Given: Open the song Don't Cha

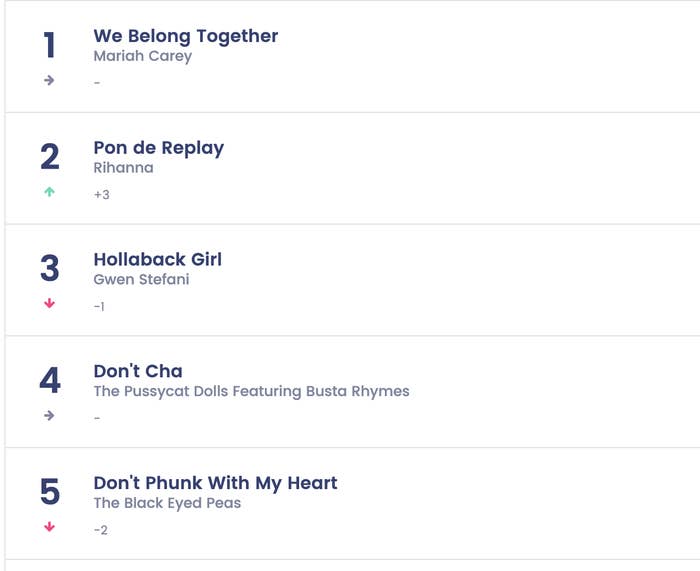Looking at the screenshot, I should tap(138, 371).
